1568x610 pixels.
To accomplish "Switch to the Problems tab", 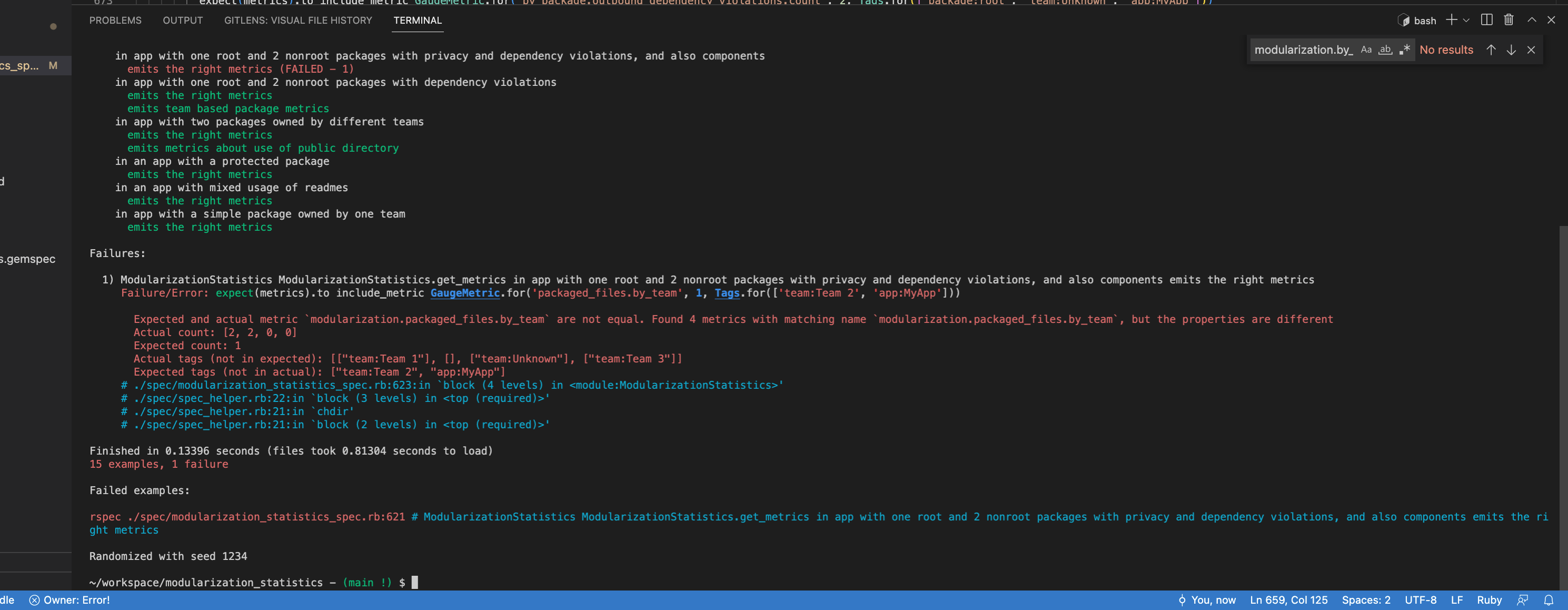I will tap(115, 20).
